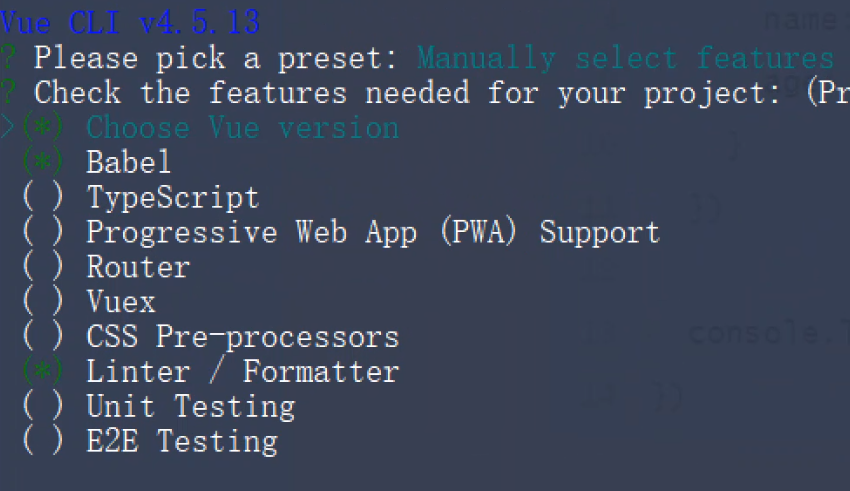This screenshot has width=850, height=491.
Task: Select the Linter / Formatter label
Action: [242, 371]
